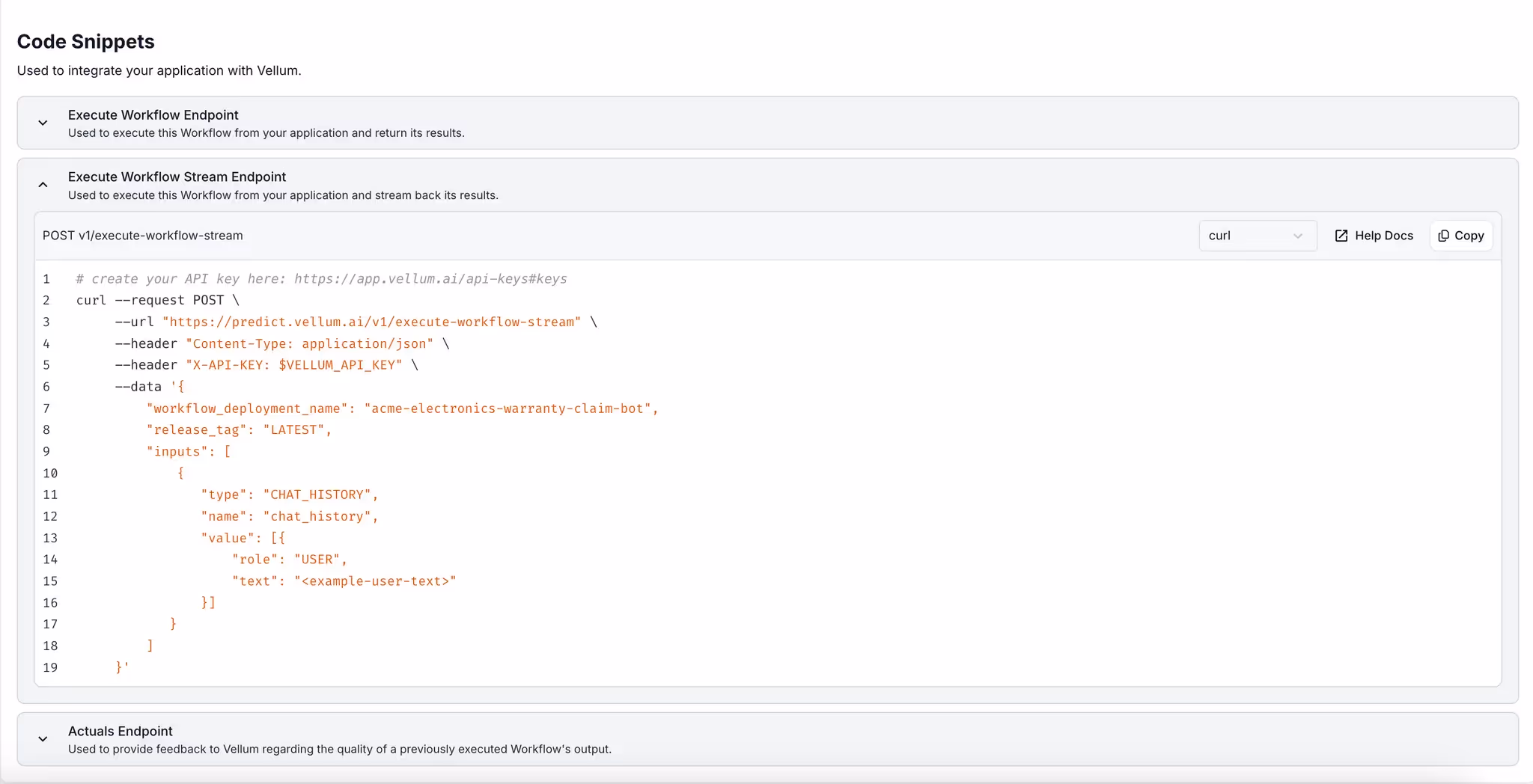
Task: Click the predict.vellum.ai URL string on line 3
Action: pos(372,322)
